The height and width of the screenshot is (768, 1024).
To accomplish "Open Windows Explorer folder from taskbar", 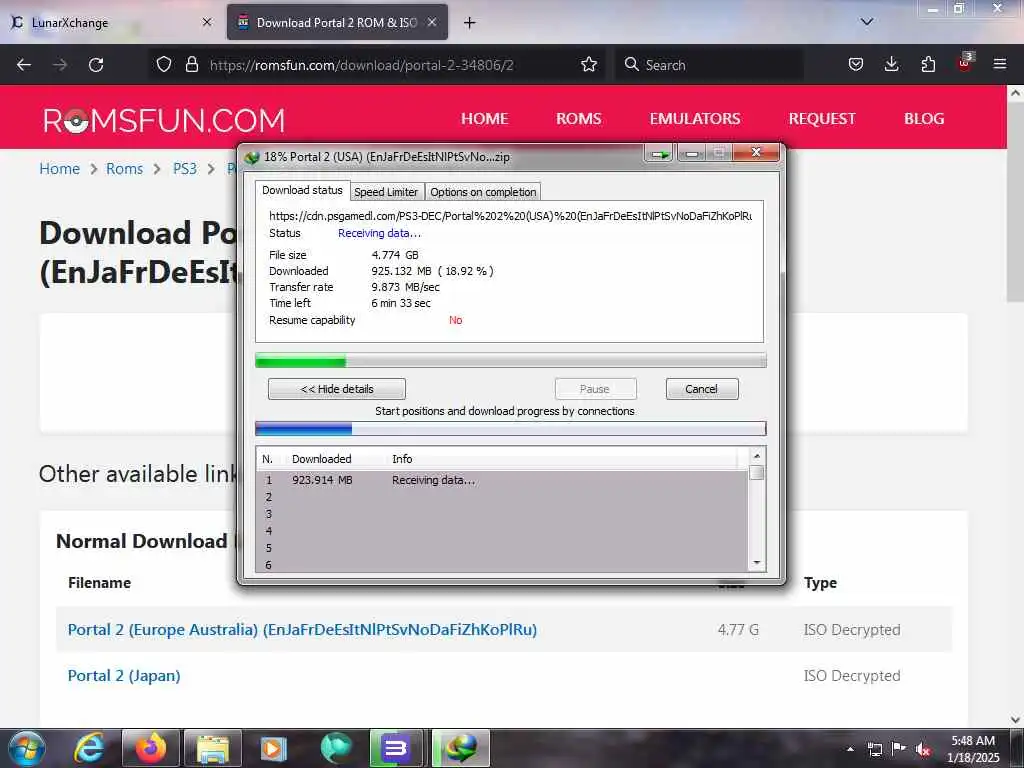I will (213, 748).
